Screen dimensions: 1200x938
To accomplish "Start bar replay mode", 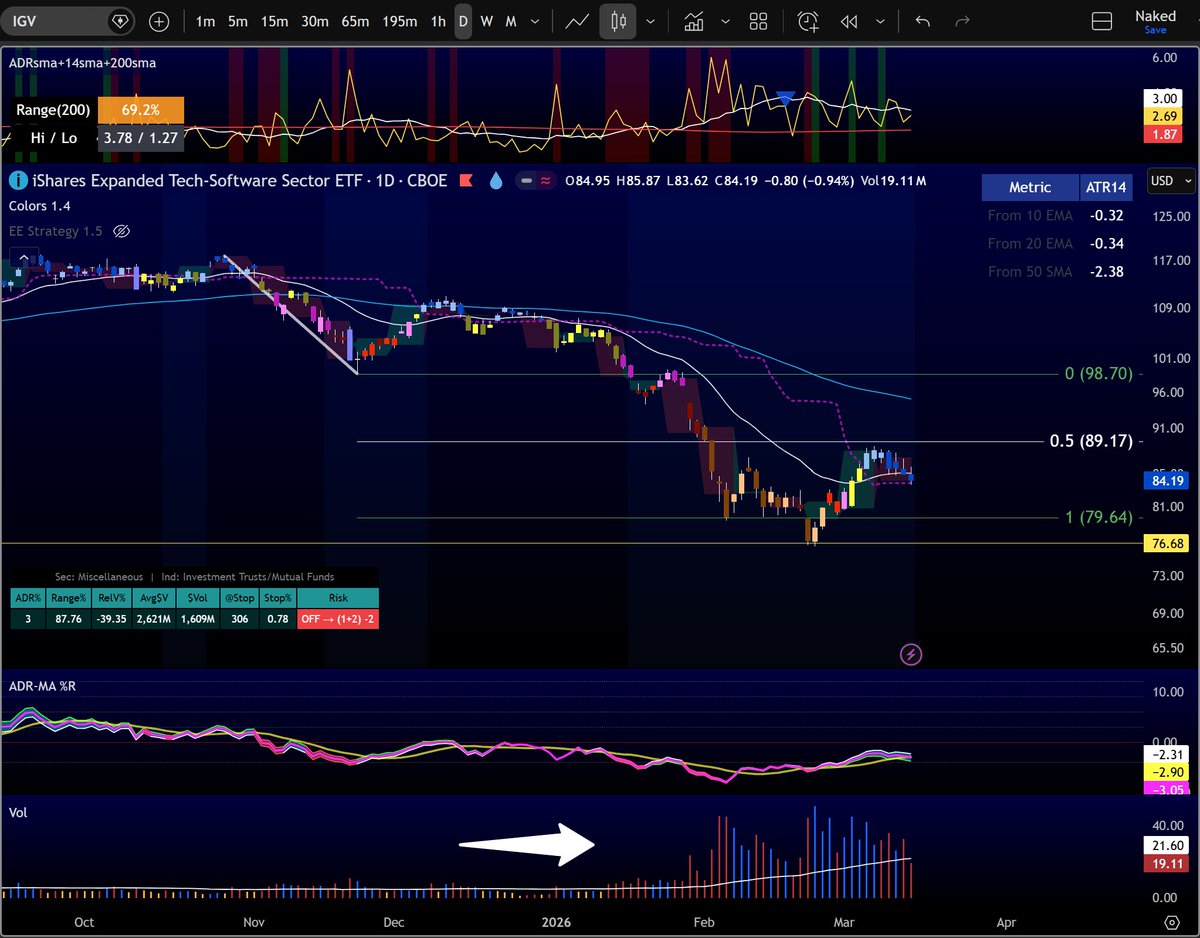I will (850, 21).
